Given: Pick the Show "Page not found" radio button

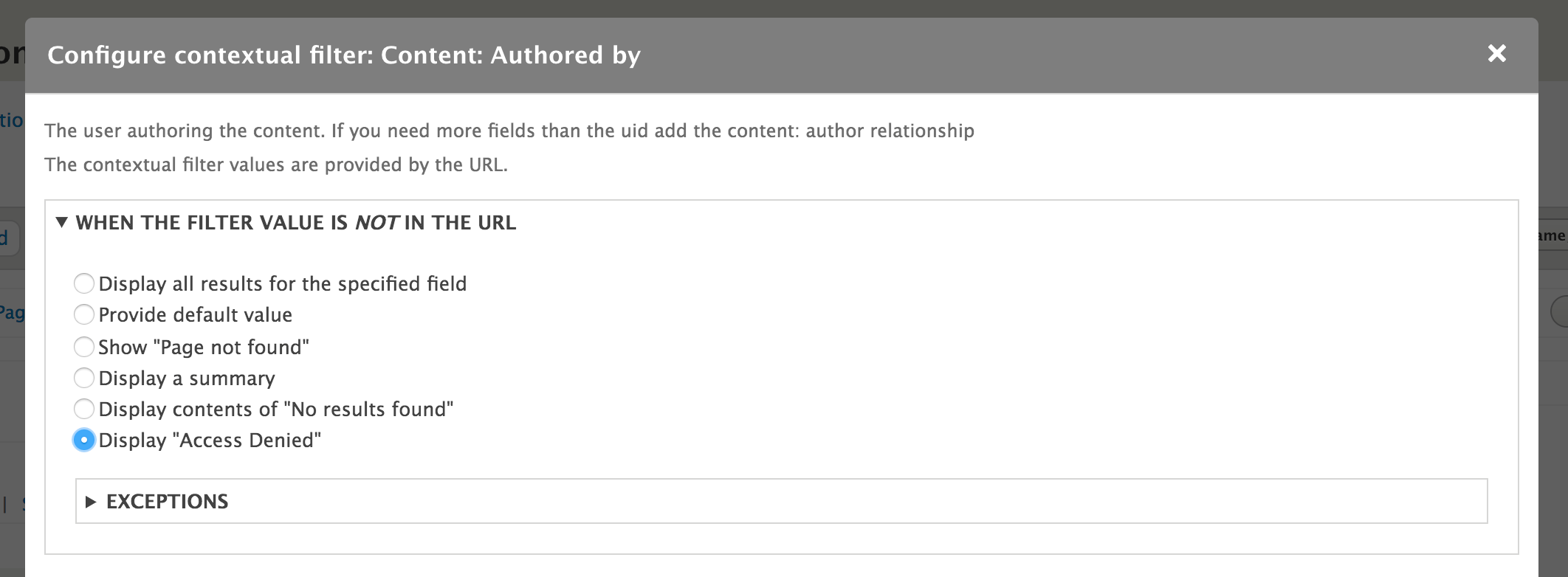Looking at the screenshot, I should pyautogui.click(x=84, y=347).
